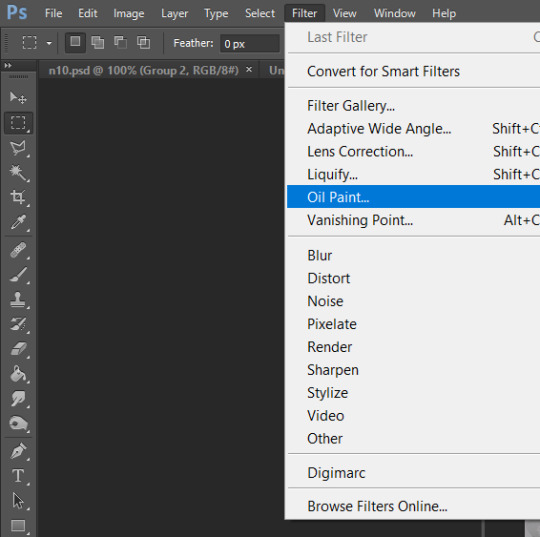Expand the Blur submenu

[413, 256]
